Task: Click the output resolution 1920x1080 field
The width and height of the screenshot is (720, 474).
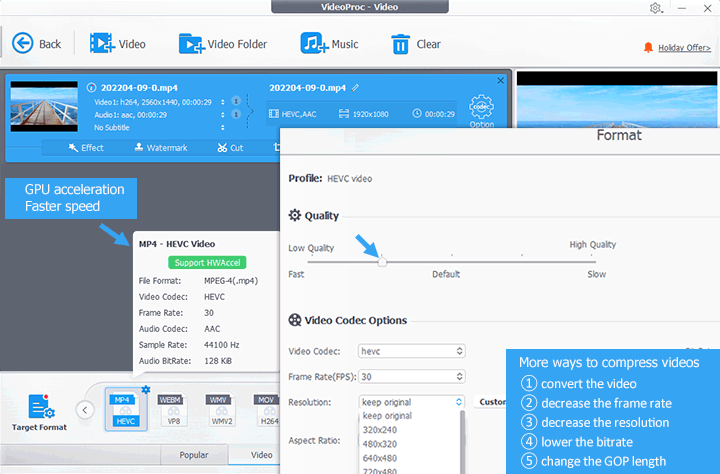Action: (x=364, y=114)
